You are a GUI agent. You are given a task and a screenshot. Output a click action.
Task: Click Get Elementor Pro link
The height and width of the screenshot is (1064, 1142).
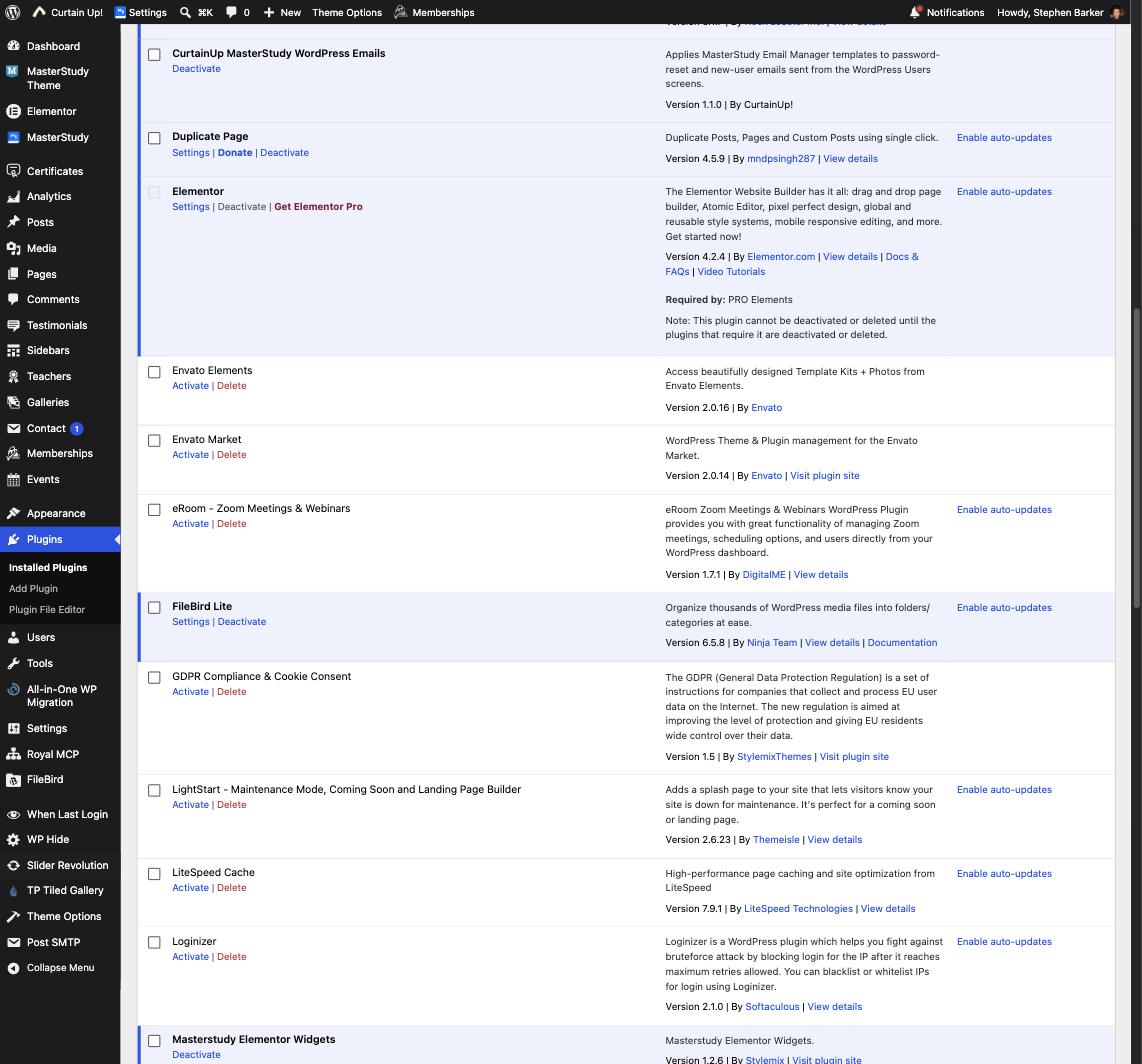pyautogui.click(x=318, y=207)
